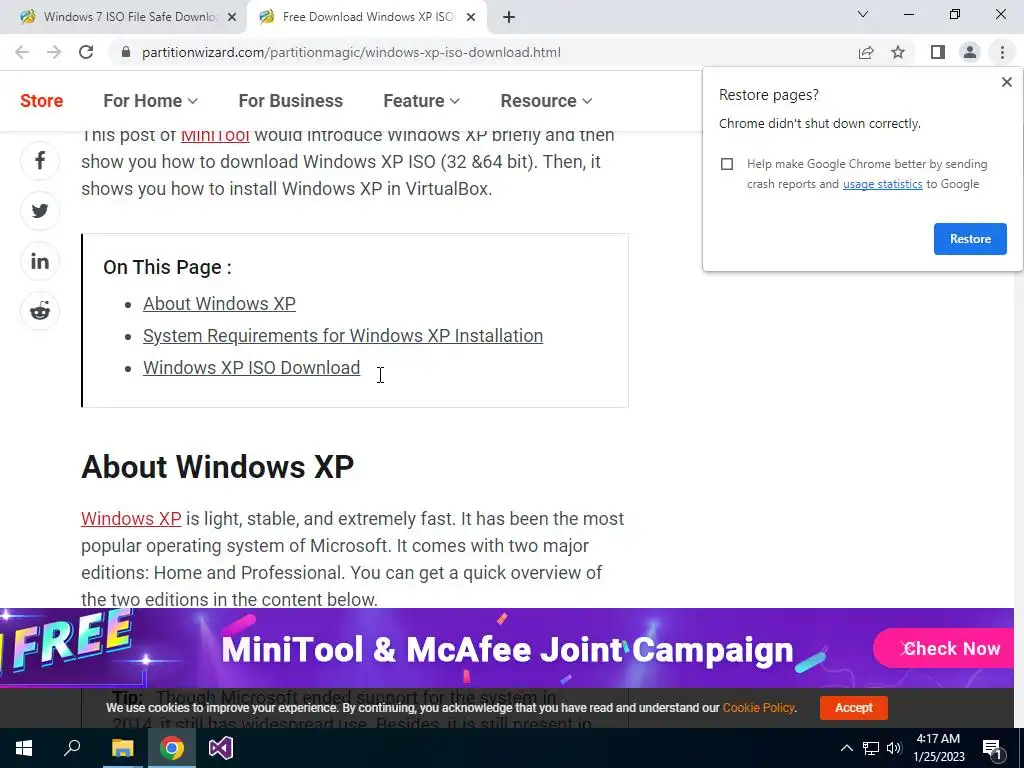Click Chrome icon in taskbar
The height and width of the screenshot is (768, 1024).
click(x=172, y=748)
